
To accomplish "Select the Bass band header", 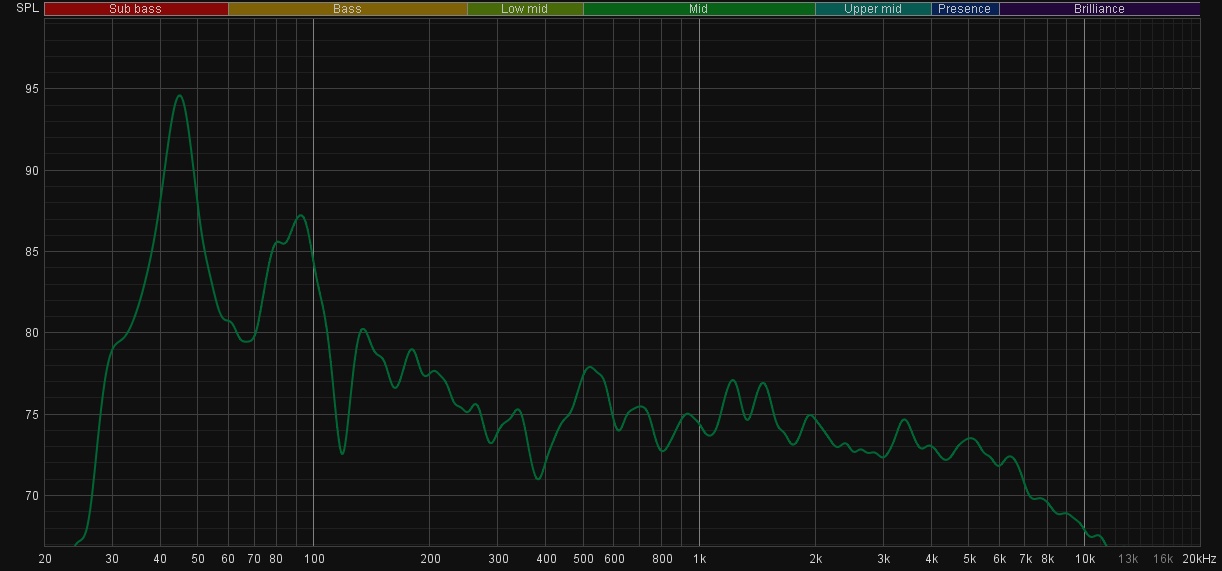I will 347,9.
